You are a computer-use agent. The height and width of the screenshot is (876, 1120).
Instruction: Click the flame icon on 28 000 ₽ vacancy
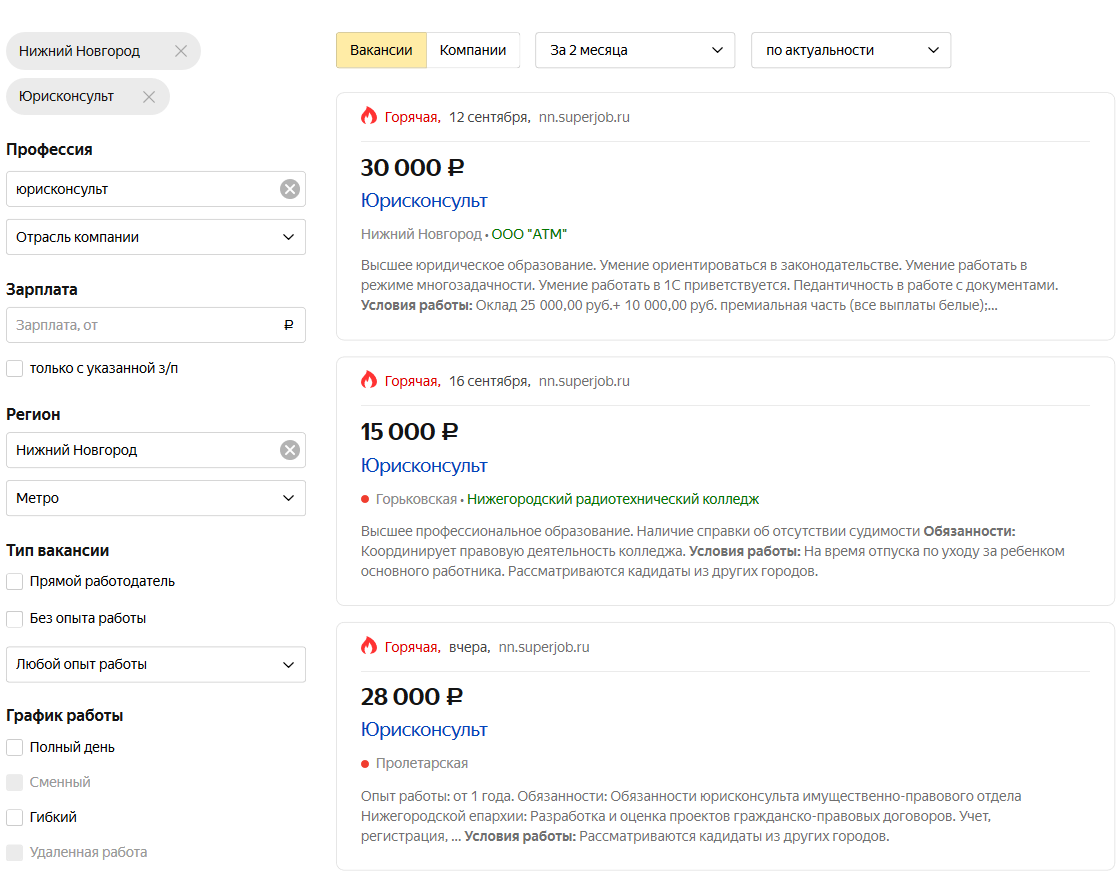[369, 646]
